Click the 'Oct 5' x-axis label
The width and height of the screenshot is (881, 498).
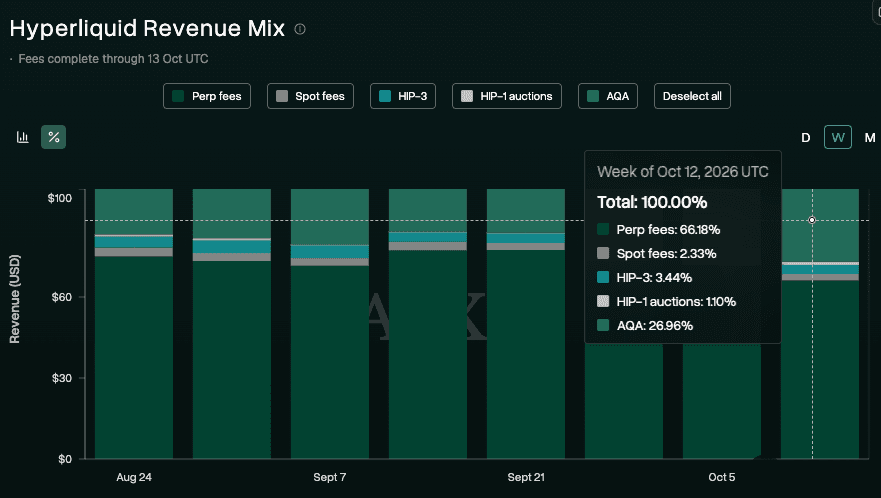(721, 477)
